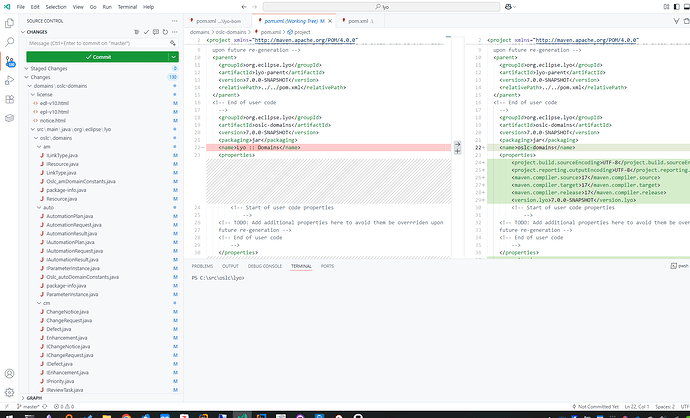This screenshot has height=418, width=690.
Task: Select ChangeRequest.java in changes list
Action: coord(69,320)
